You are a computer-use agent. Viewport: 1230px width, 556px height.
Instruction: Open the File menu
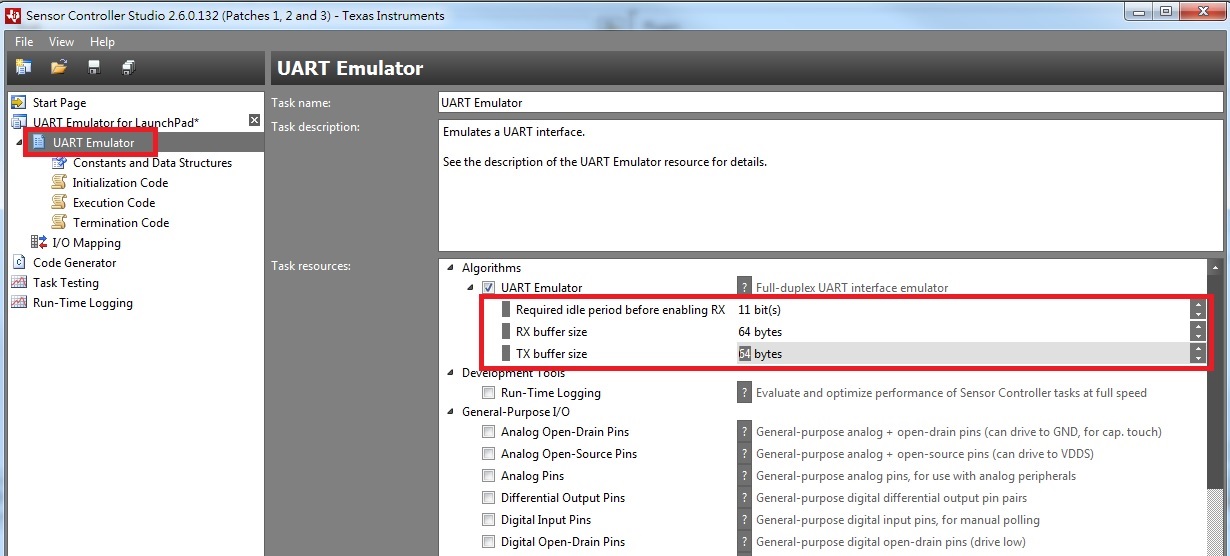point(24,42)
